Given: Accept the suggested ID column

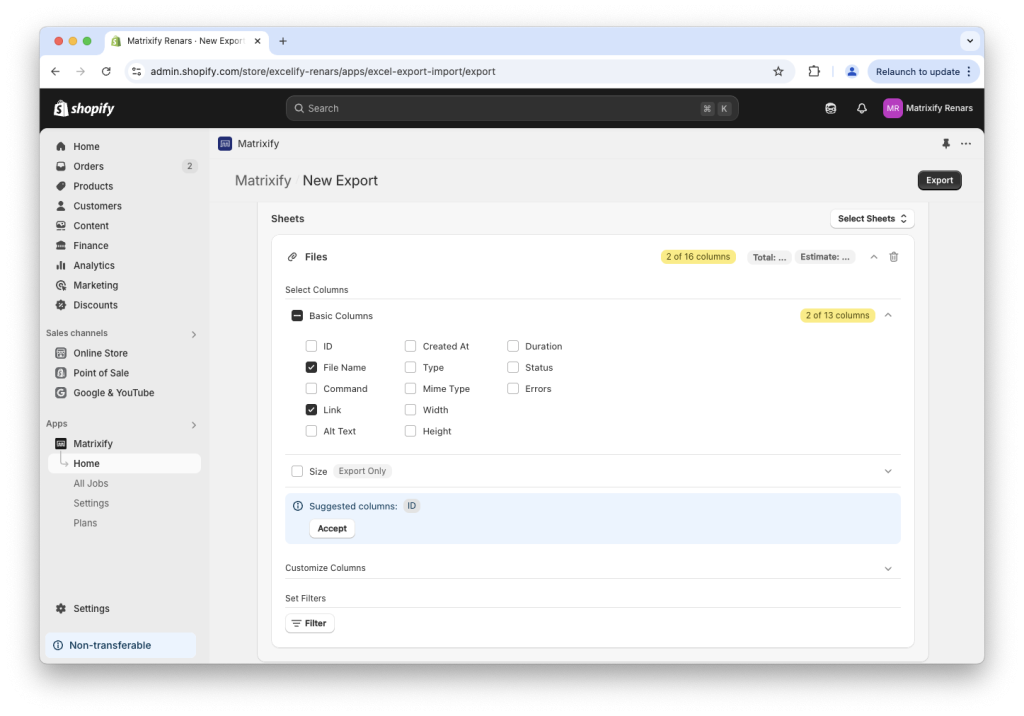Looking at the screenshot, I should click(331, 528).
